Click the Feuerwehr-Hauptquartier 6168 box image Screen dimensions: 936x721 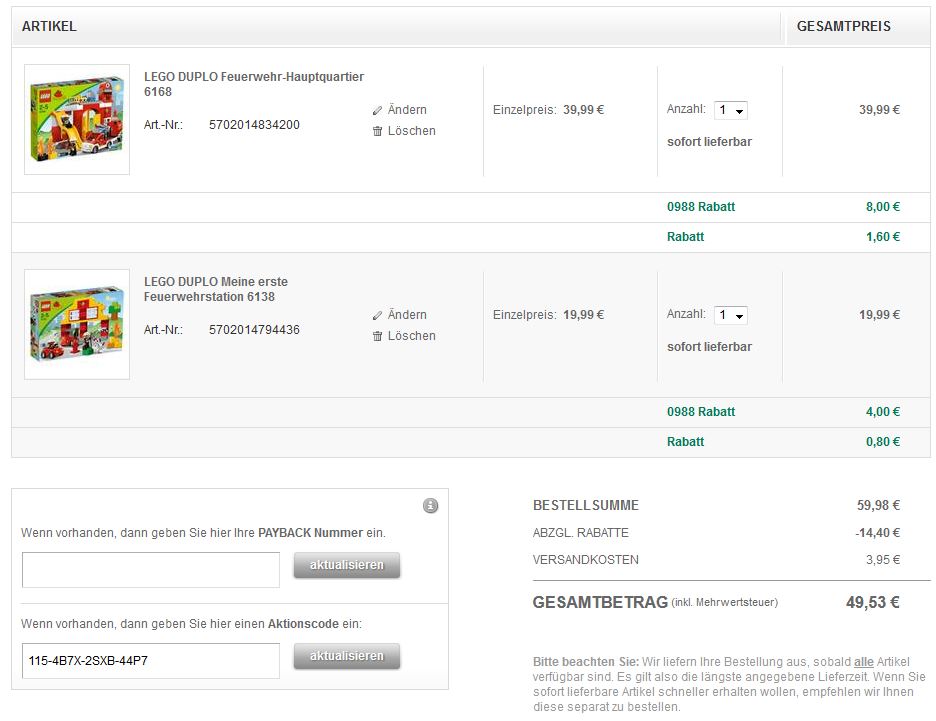point(76,119)
